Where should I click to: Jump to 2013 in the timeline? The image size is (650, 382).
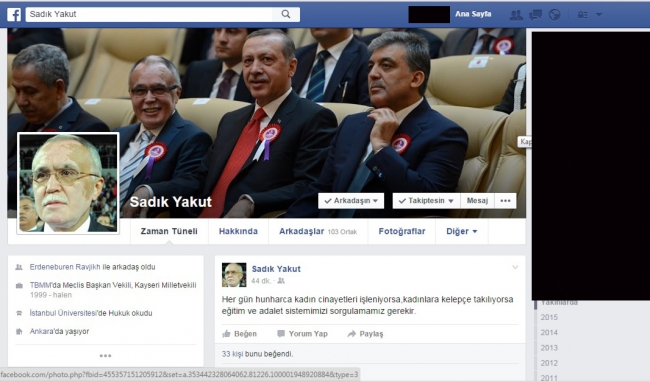pos(549,348)
